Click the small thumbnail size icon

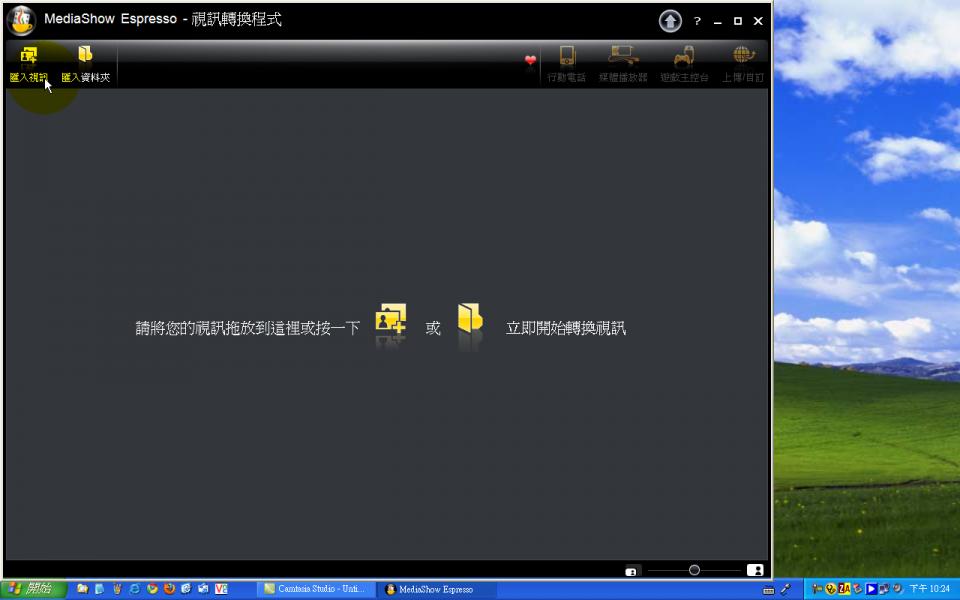point(631,571)
